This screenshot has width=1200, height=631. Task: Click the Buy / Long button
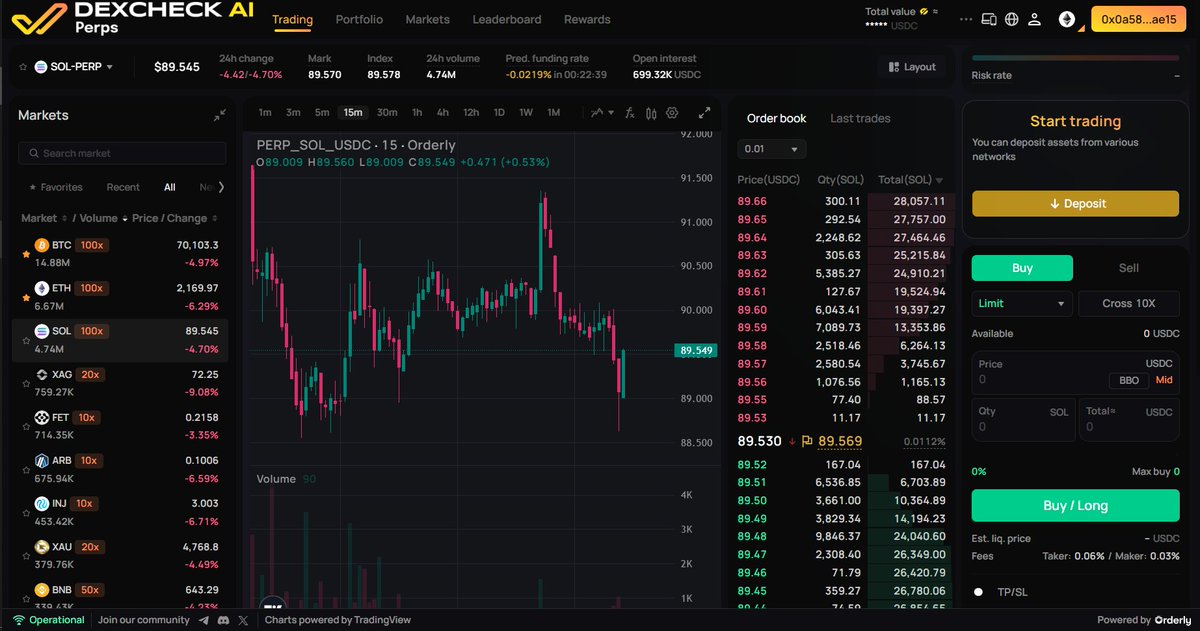[x=1075, y=505]
